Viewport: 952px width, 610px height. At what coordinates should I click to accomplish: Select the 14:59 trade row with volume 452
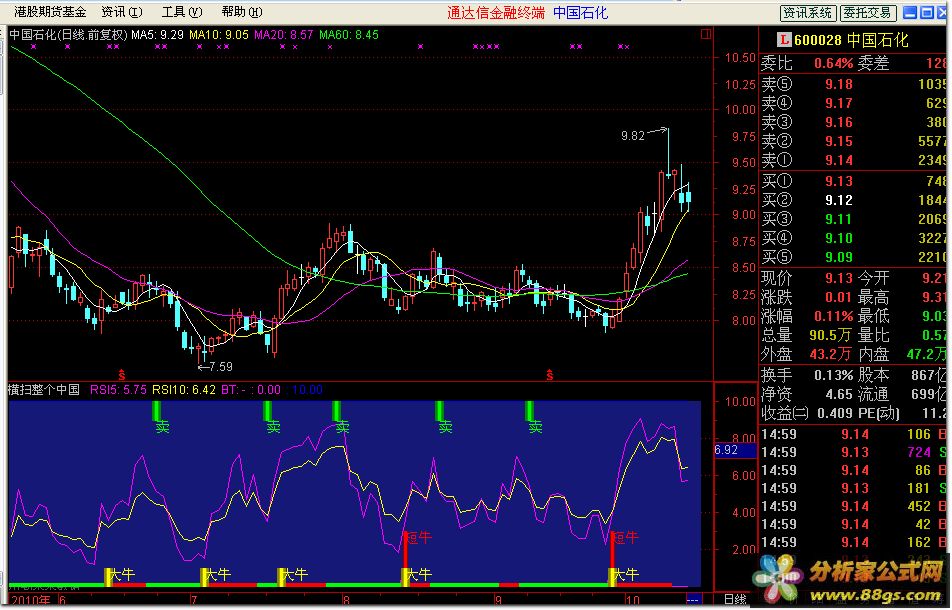(854, 507)
